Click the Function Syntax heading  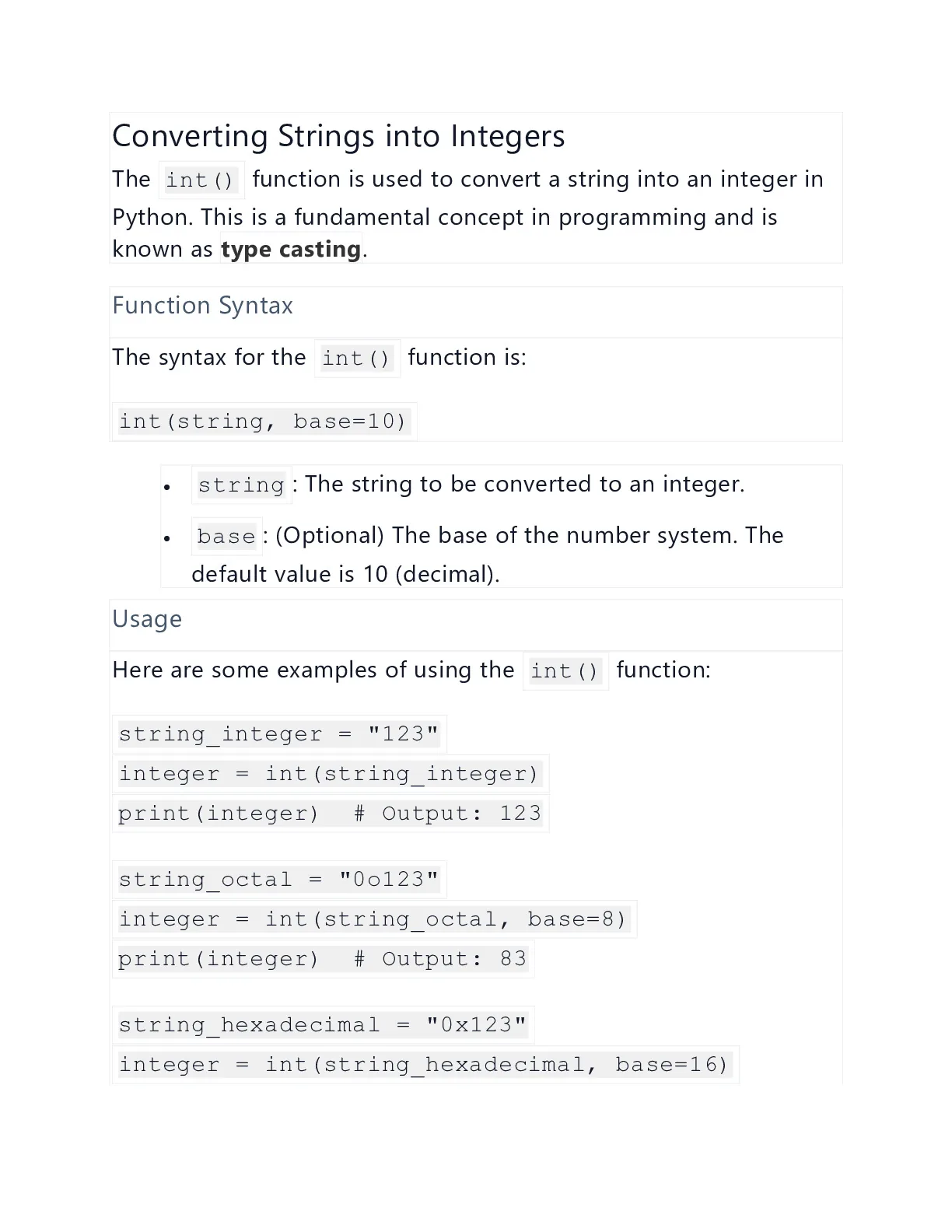pyautogui.click(x=202, y=306)
